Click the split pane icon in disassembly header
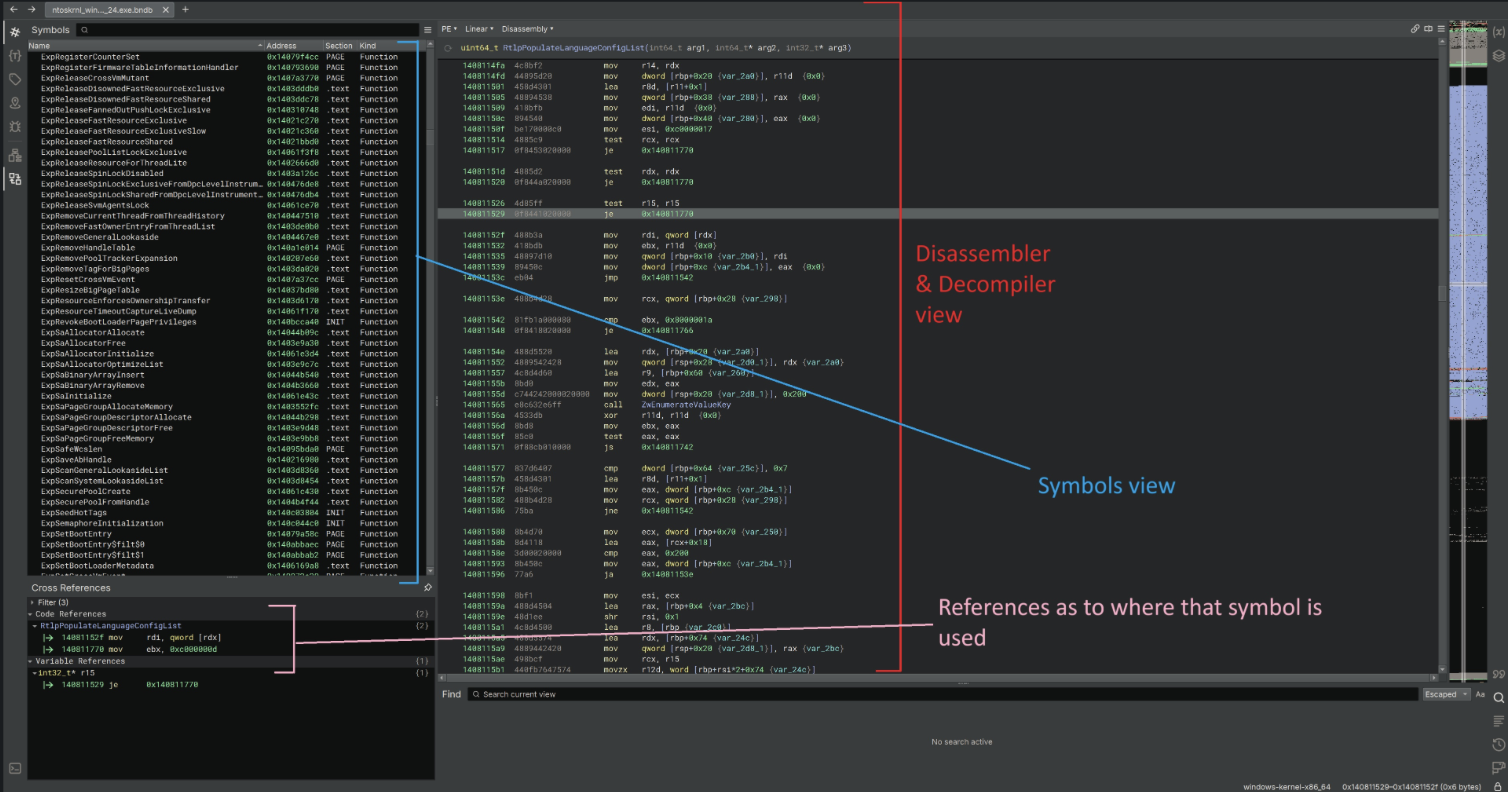1508x792 pixels. click(x=1428, y=29)
